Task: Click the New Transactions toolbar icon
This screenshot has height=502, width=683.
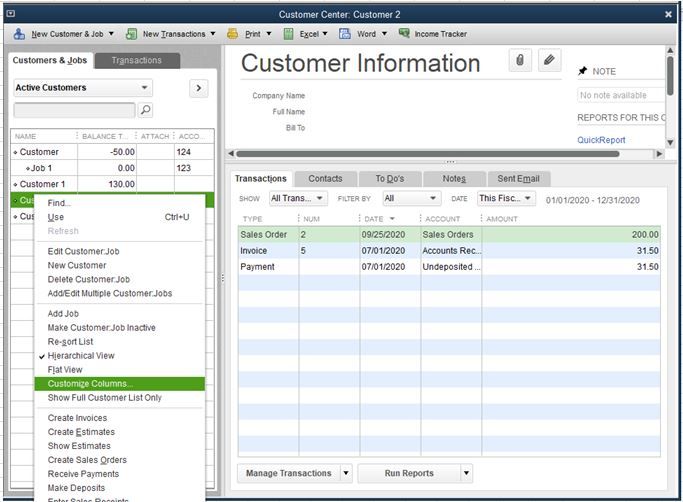Action: point(131,34)
